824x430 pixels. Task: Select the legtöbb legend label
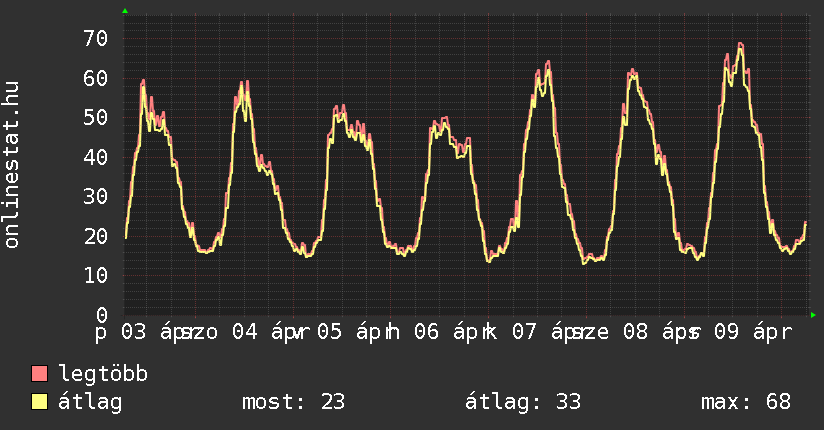(x=104, y=374)
